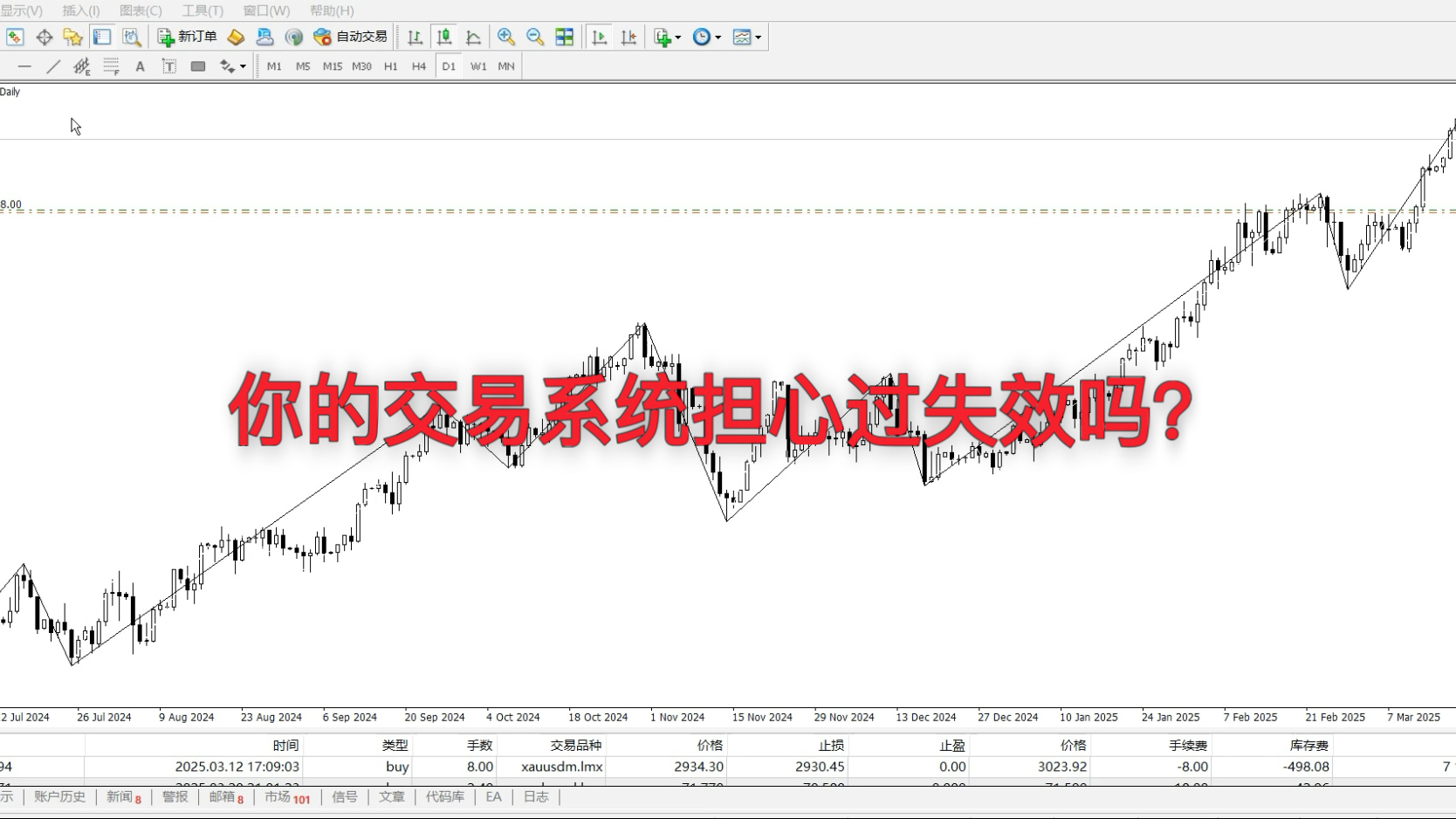This screenshot has height=819, width=1456.
Task: Switch to 警报 alerts tab
Action: 175,796
